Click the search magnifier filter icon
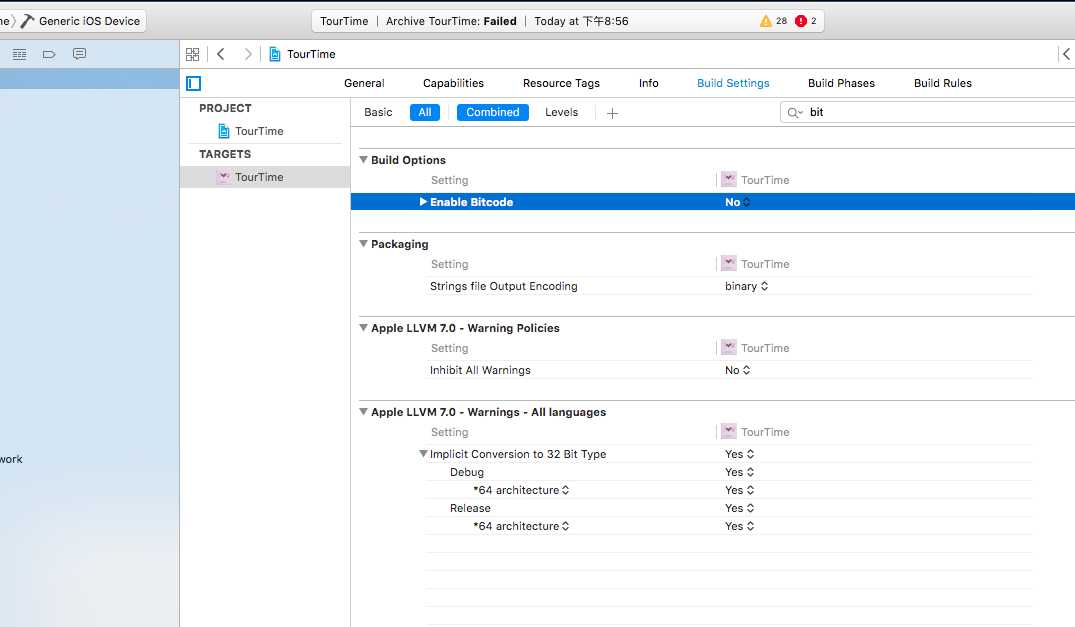Image resolution: width=1075 pixels, height=627 pixels. point(794,112)
